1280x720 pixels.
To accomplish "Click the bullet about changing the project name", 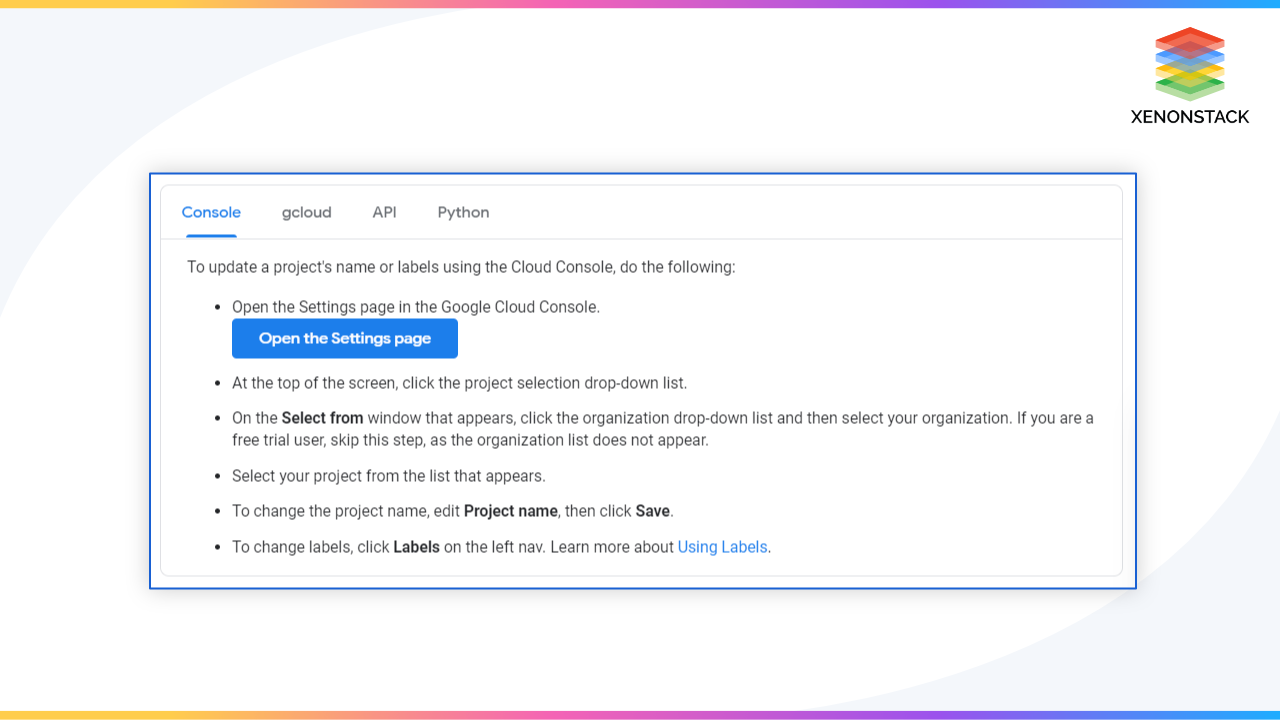I will click(x=452, y=511).
